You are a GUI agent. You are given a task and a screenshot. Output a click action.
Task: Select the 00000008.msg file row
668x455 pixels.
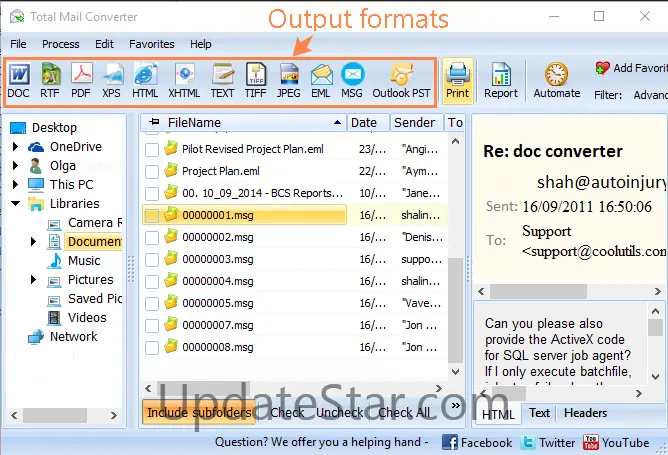(295, 347)
